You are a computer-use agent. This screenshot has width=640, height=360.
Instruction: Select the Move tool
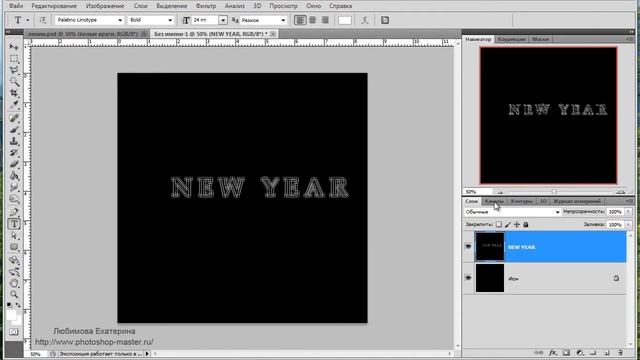click(x=14, y=47)
